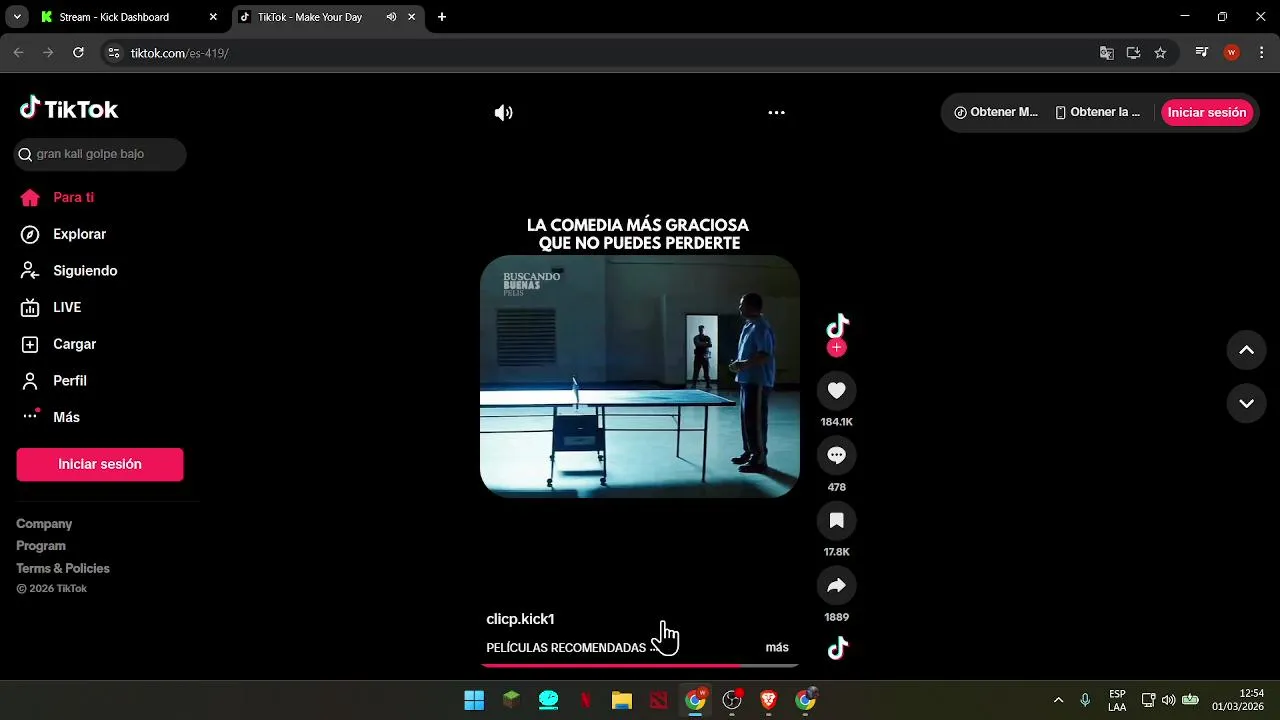
Task: Expand the caption with 'más'
Action: [777, 648]
